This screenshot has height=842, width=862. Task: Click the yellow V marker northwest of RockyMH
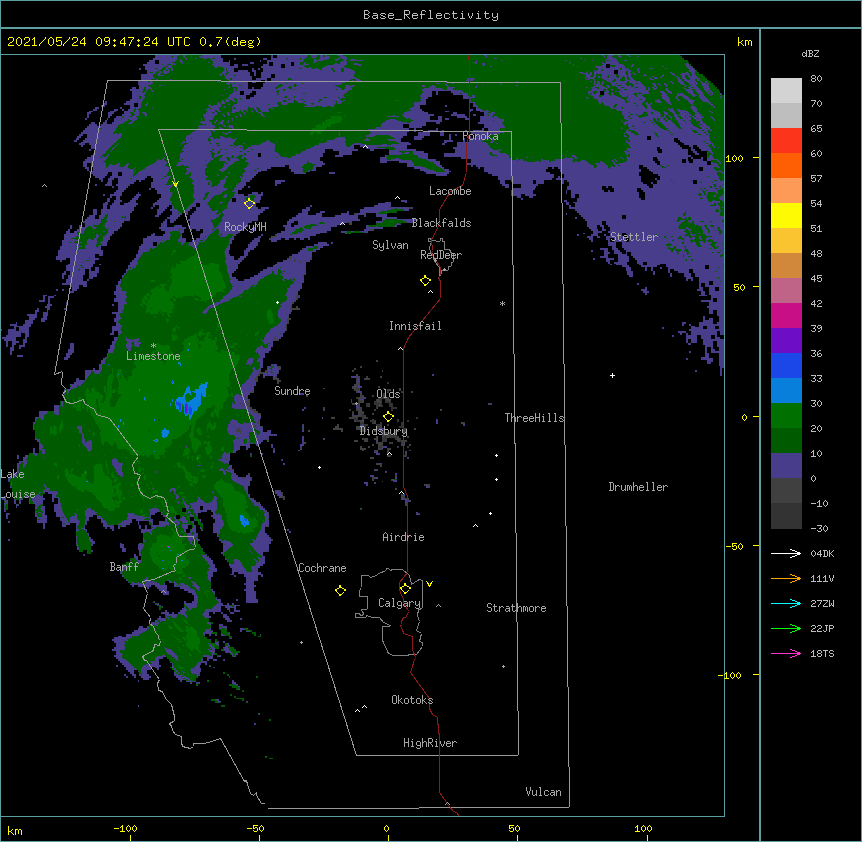[x=175, y=184]
